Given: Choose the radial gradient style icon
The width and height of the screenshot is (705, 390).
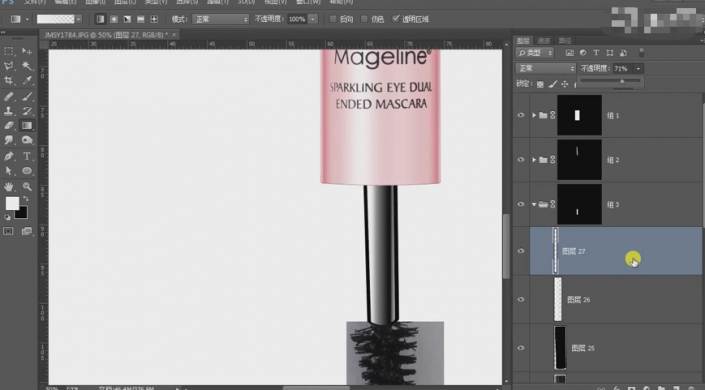Looking at the screenshot, I should (x=114, y=19).
